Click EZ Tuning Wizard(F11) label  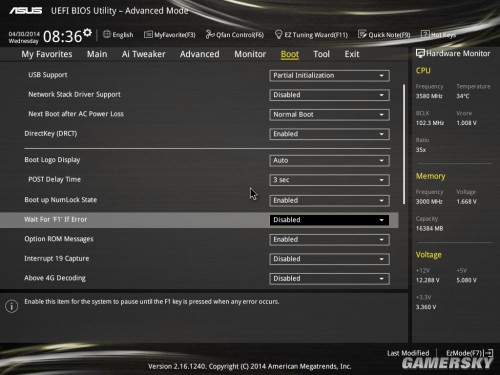[x=316, y=35]
